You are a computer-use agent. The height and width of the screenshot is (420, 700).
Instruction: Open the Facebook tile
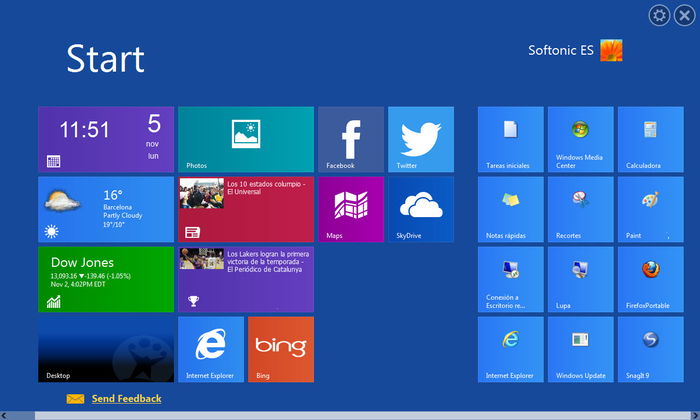351,139
